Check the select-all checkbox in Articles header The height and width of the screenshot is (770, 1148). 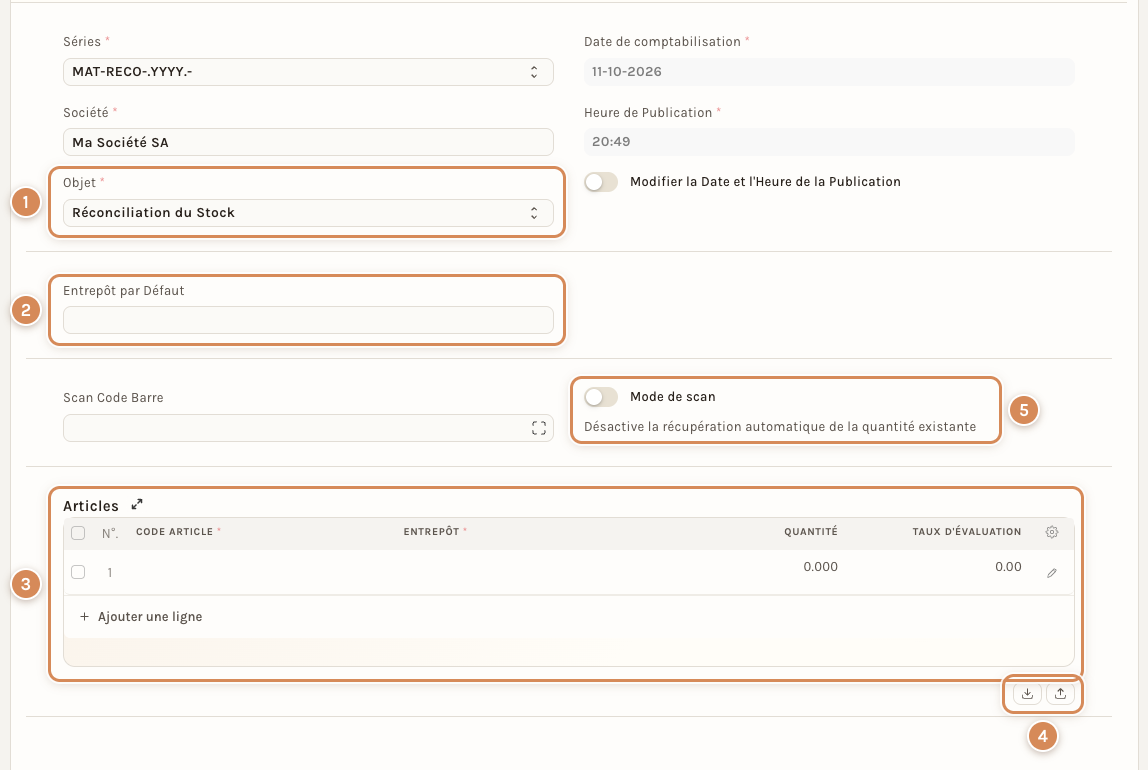tap(78, 533)
